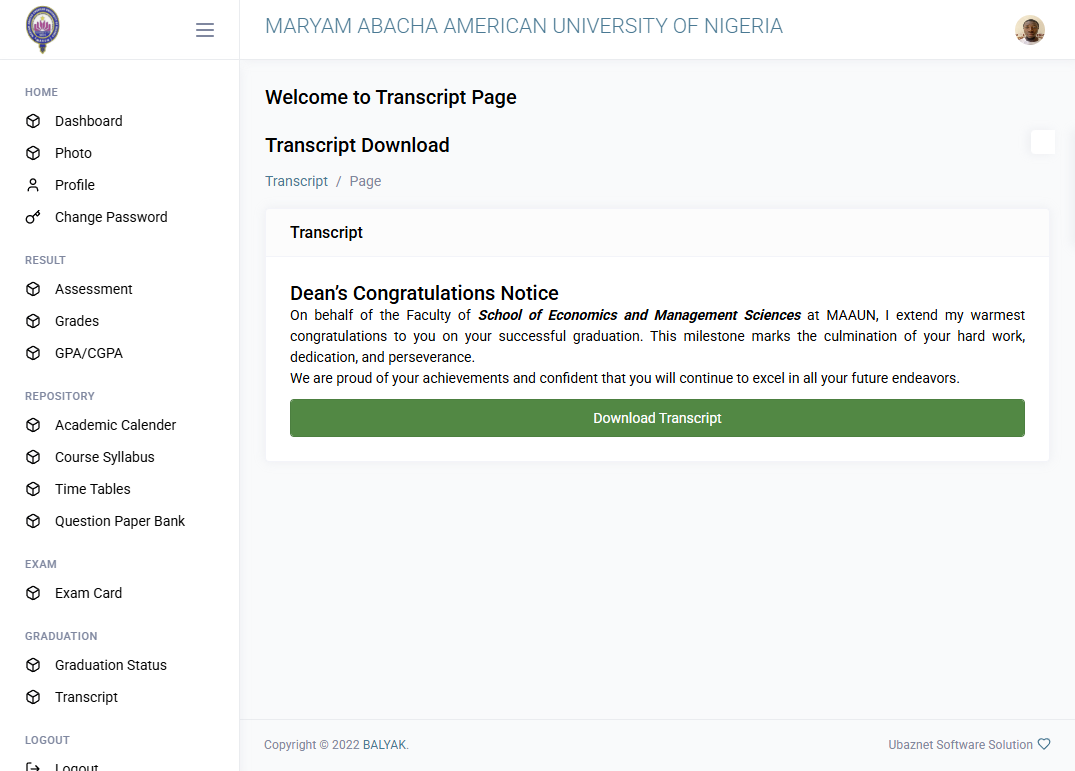The width and height of the screenshot is (1075, 771).
Task: Click the Welcome to Transcript Page heading
Action: tap(391, 97)
